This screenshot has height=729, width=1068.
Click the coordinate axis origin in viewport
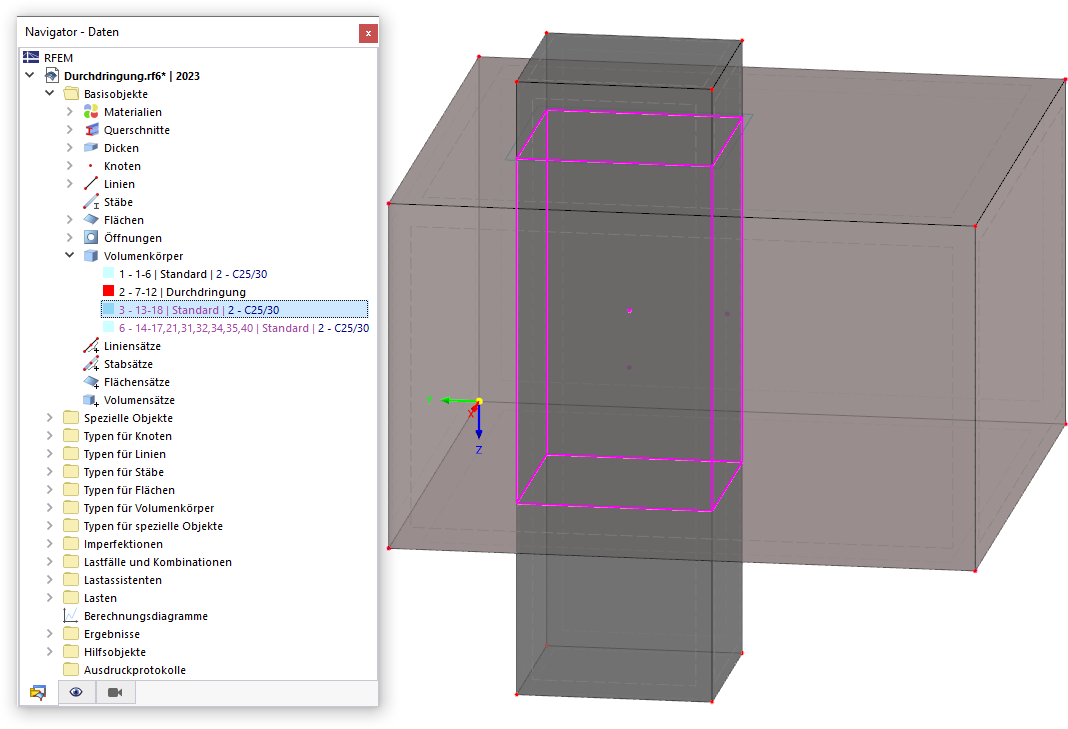(479, 401)
